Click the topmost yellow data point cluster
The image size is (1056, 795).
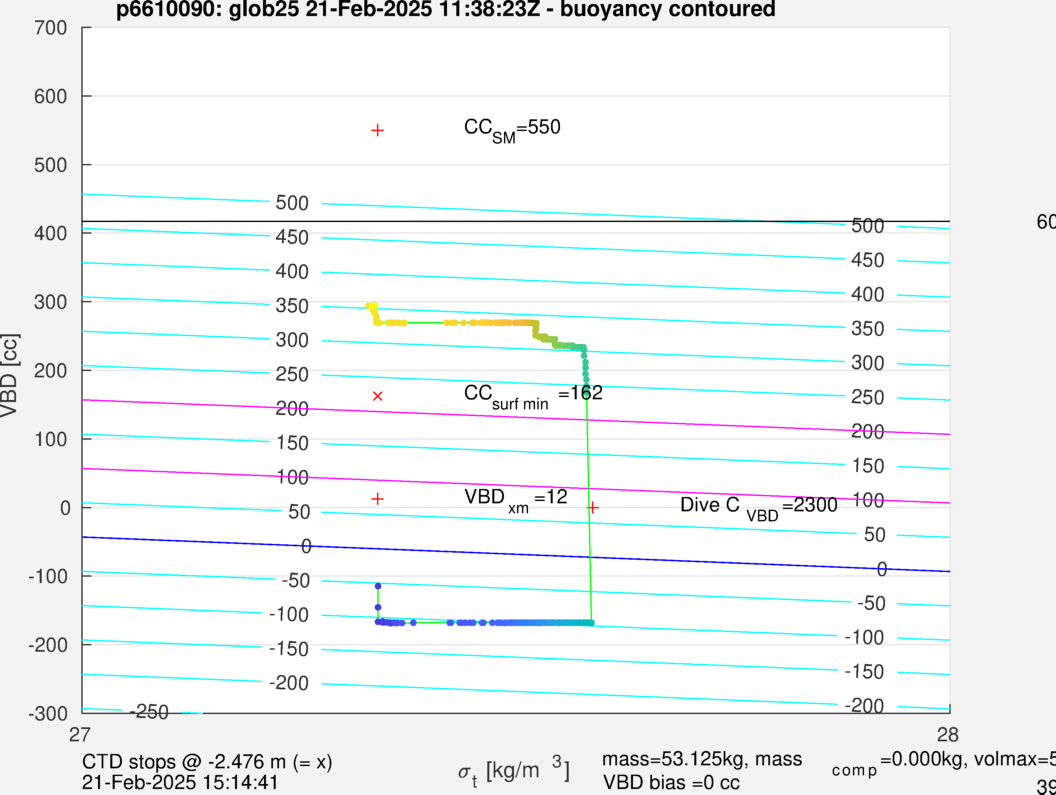pos(372,307)
